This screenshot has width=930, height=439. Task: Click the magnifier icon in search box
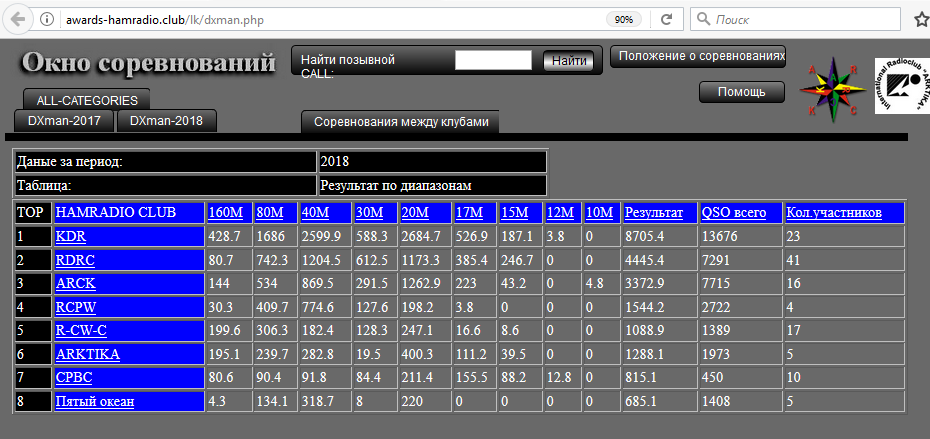click(x=703, y=19)
